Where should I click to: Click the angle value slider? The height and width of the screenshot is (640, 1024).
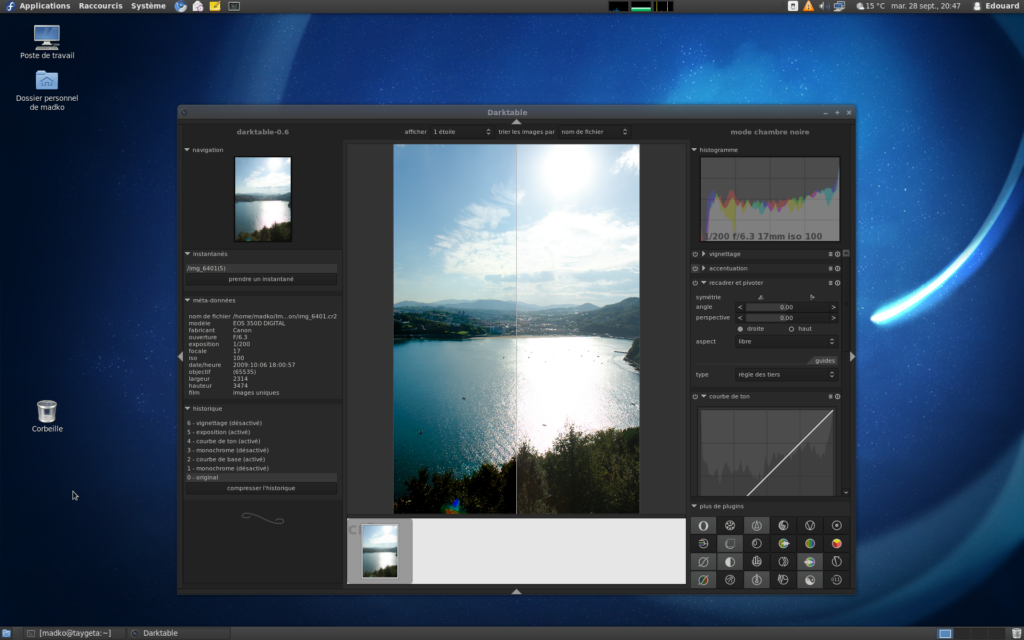786,307
